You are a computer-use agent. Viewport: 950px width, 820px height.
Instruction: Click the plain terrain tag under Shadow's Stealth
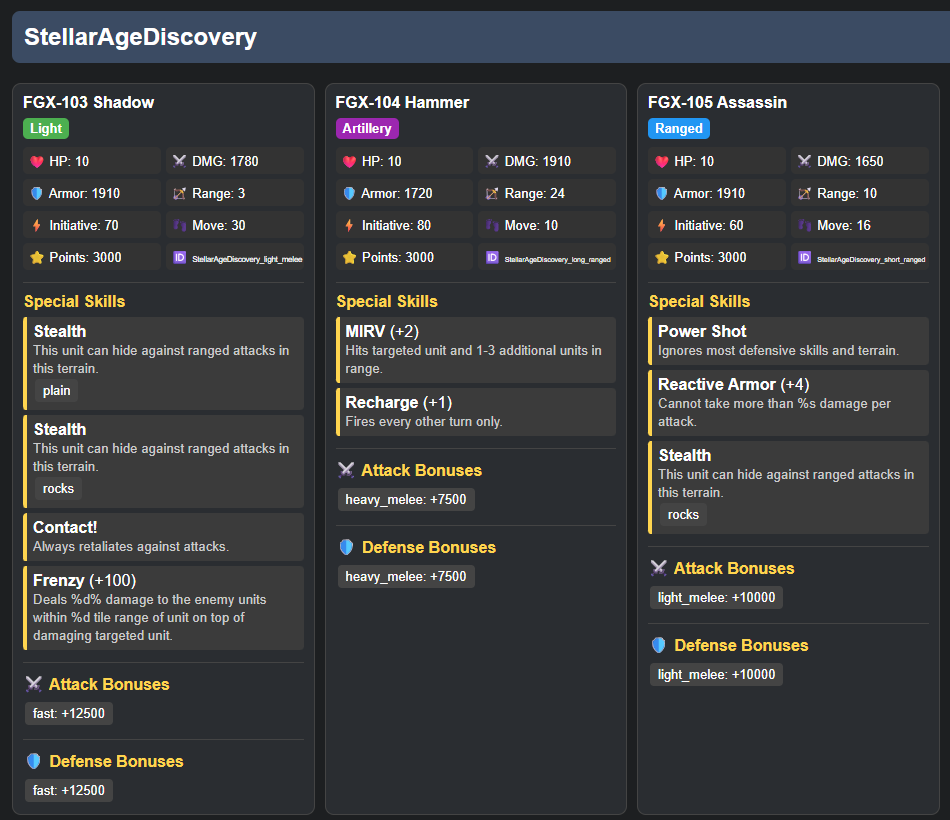tap(56, 391)
